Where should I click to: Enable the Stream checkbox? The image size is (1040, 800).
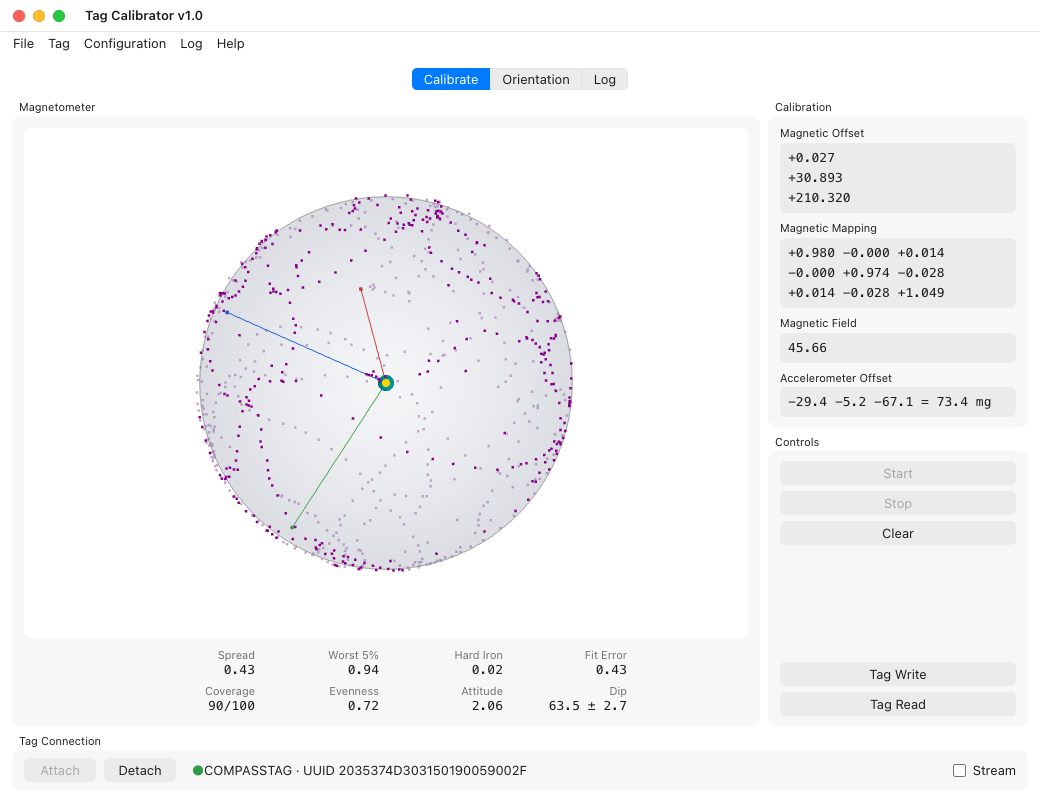tap(959, 770)
